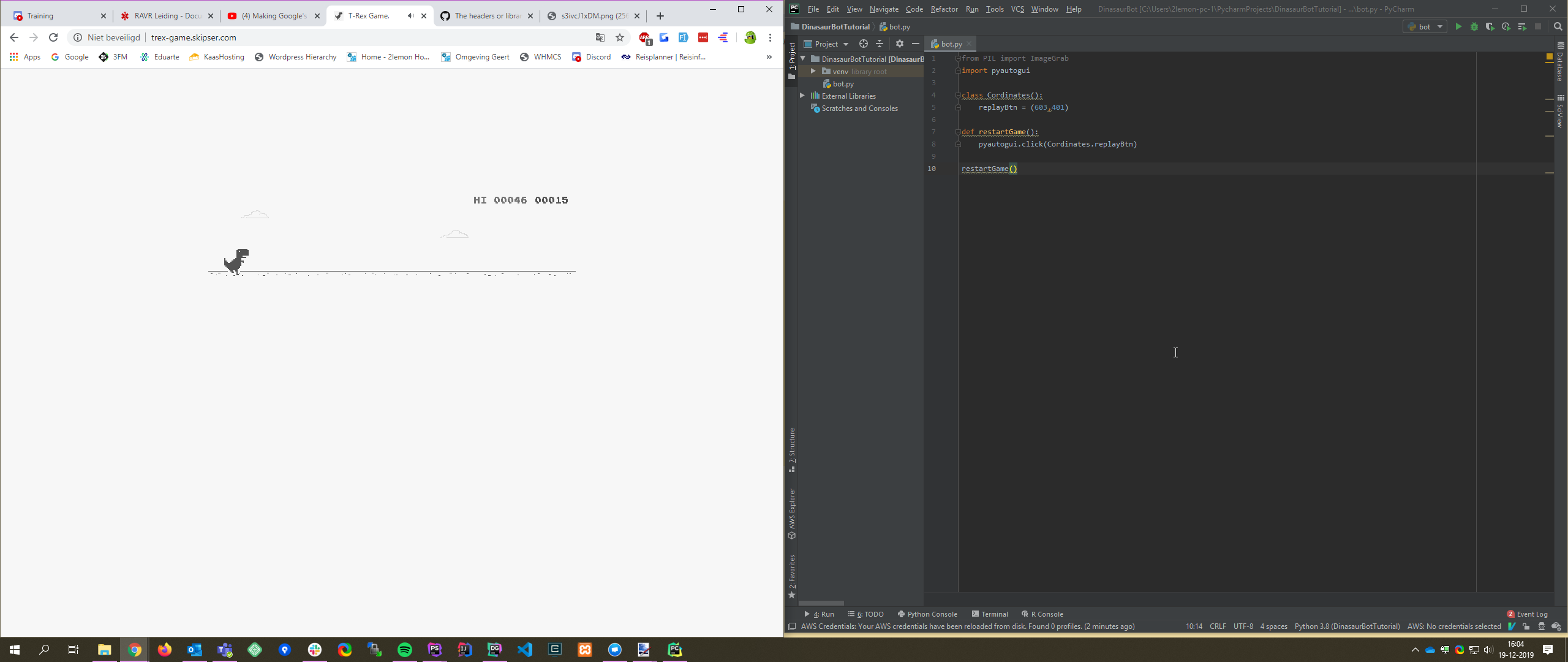Viewport: 1568px width, 662px height.
Task: Expand External Libraries tree node
Action: [x=802, y=96]
